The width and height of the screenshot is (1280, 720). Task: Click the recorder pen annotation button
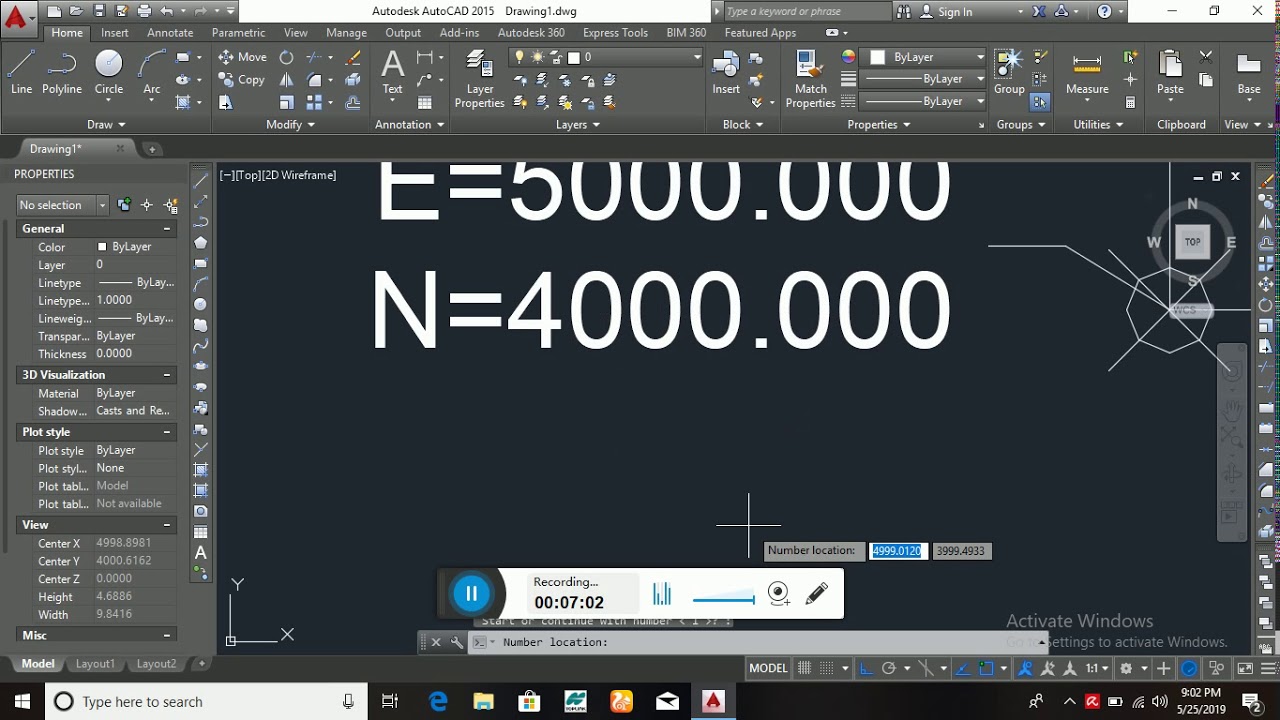816,594
